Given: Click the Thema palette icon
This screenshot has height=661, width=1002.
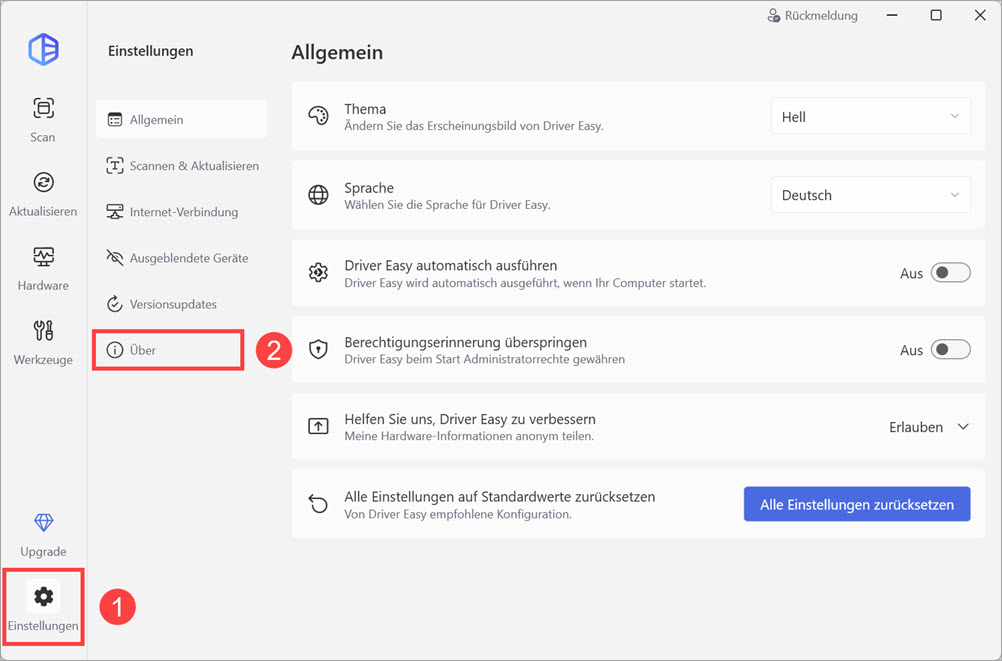Looking at the screenshot, I should (318, 116).
